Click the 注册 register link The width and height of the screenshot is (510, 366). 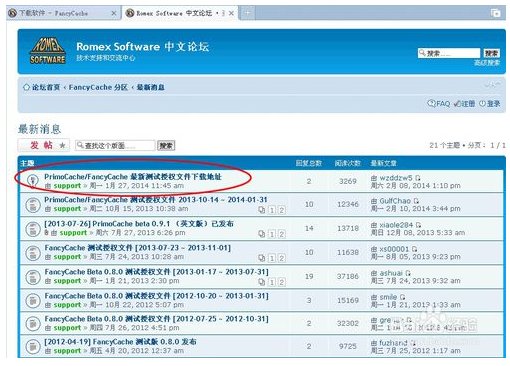click(464, 104)
